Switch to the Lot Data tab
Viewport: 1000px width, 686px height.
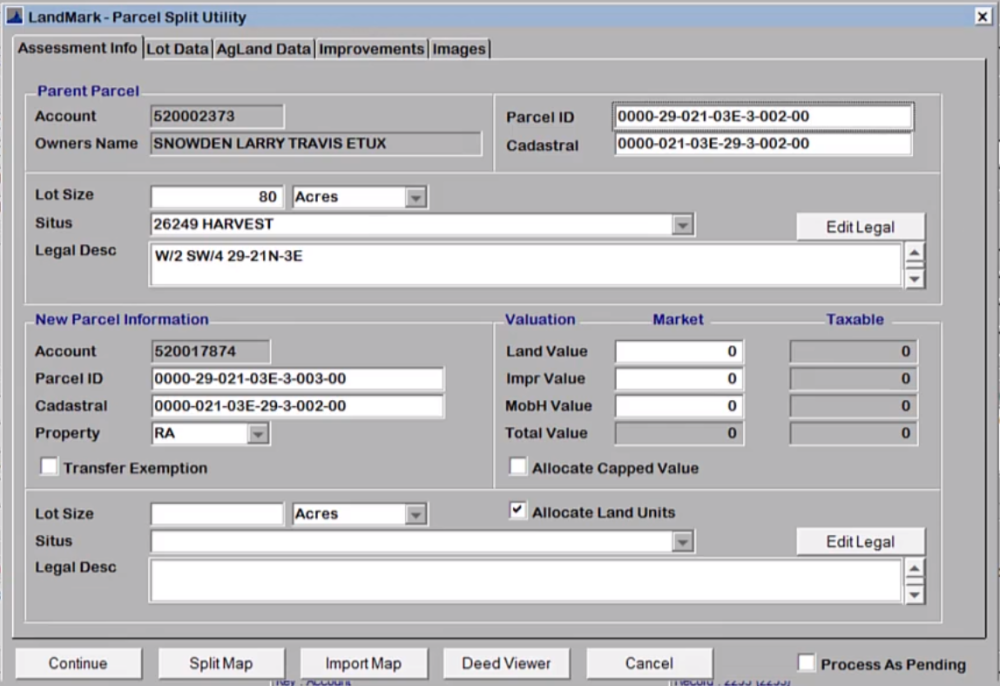point(177,48)
